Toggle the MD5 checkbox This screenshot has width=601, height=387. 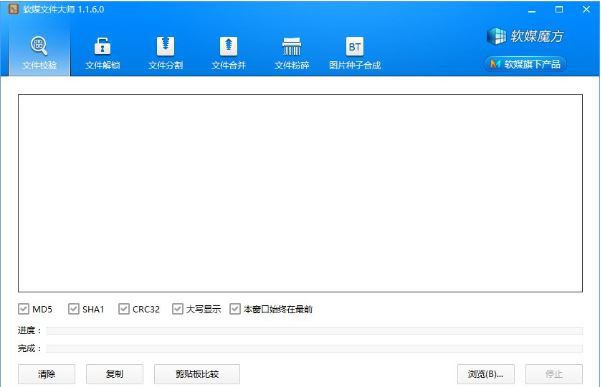[23, 309]
